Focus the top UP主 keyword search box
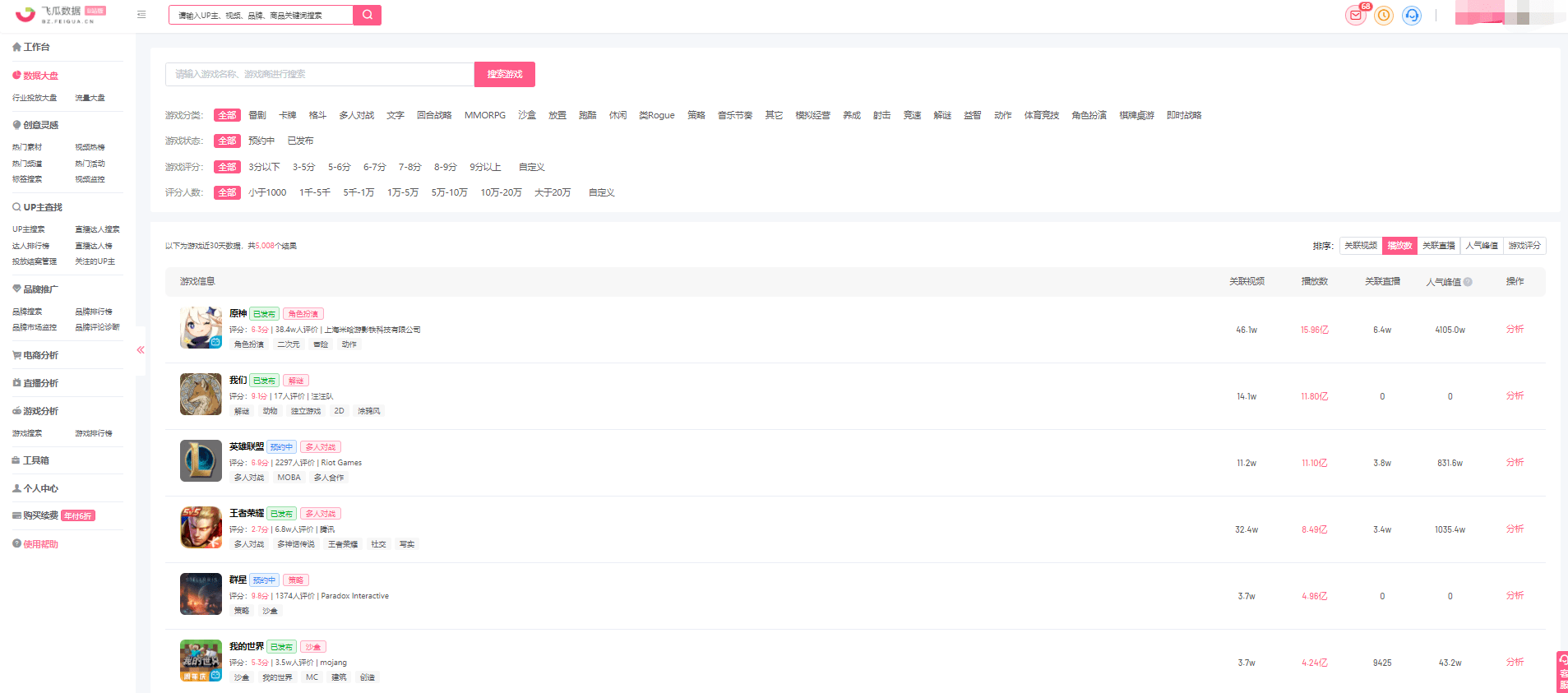Viewport: 1568px width, 693px height. point(261,15)
